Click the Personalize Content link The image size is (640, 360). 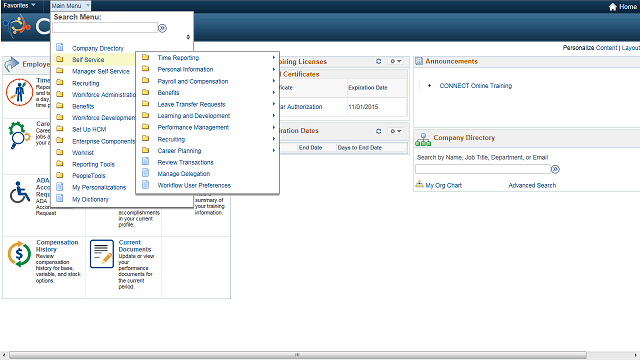coord(590,48)
